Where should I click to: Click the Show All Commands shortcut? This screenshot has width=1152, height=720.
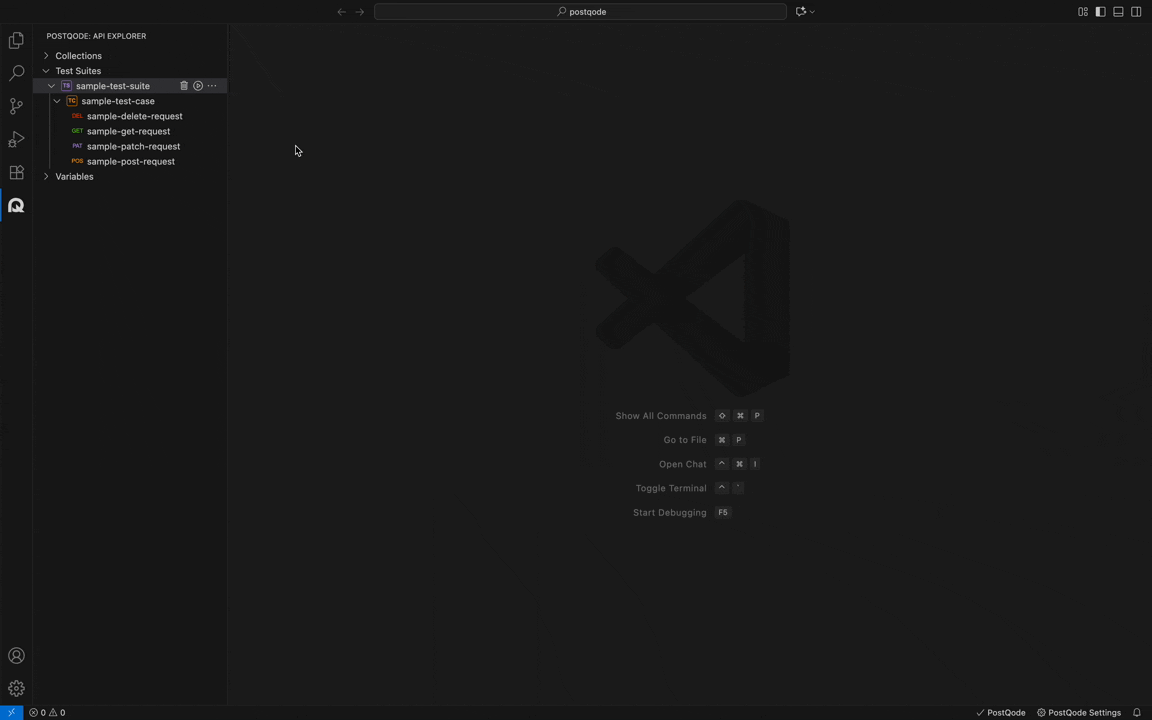click(661, 415)
